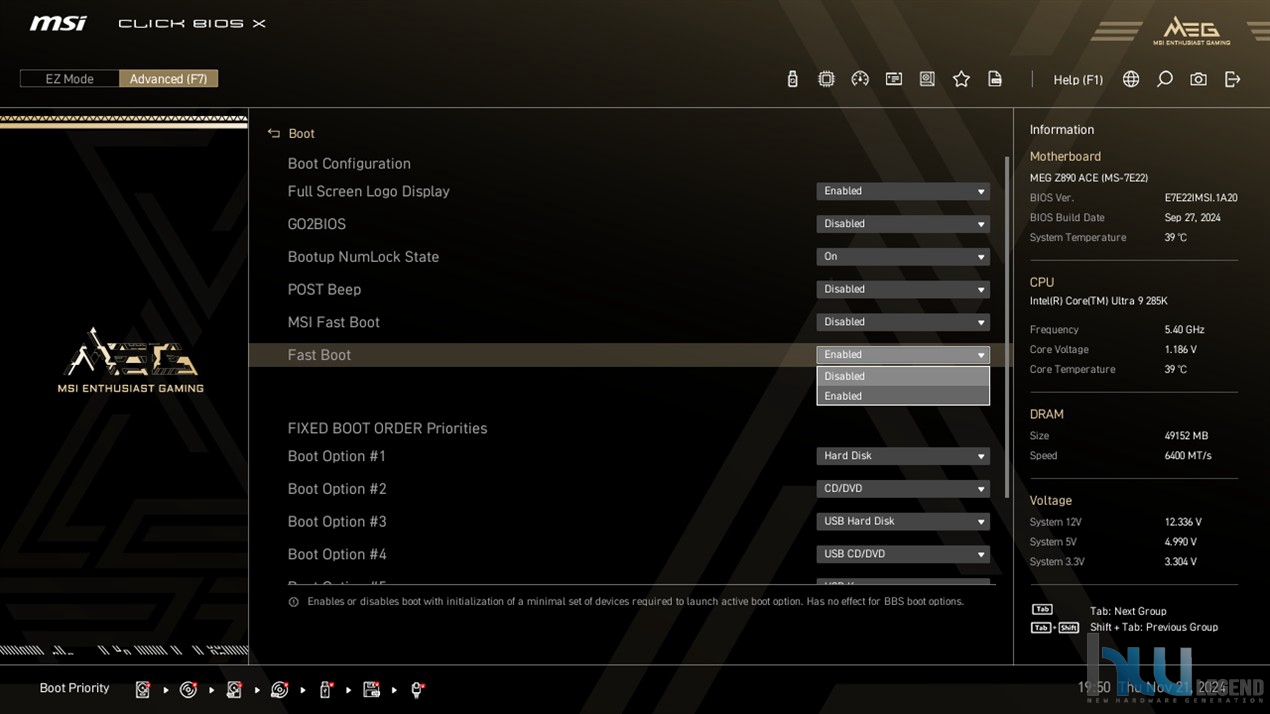Screen dimensions: 1270x714
Task: Open the Boot Option #1 Hard Disk dropdown
Action: (903, 456)
